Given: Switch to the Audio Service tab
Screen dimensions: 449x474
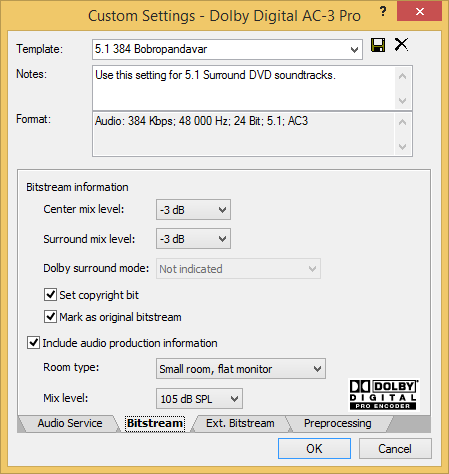Looking at the screenshot, I should click(70, 423).
